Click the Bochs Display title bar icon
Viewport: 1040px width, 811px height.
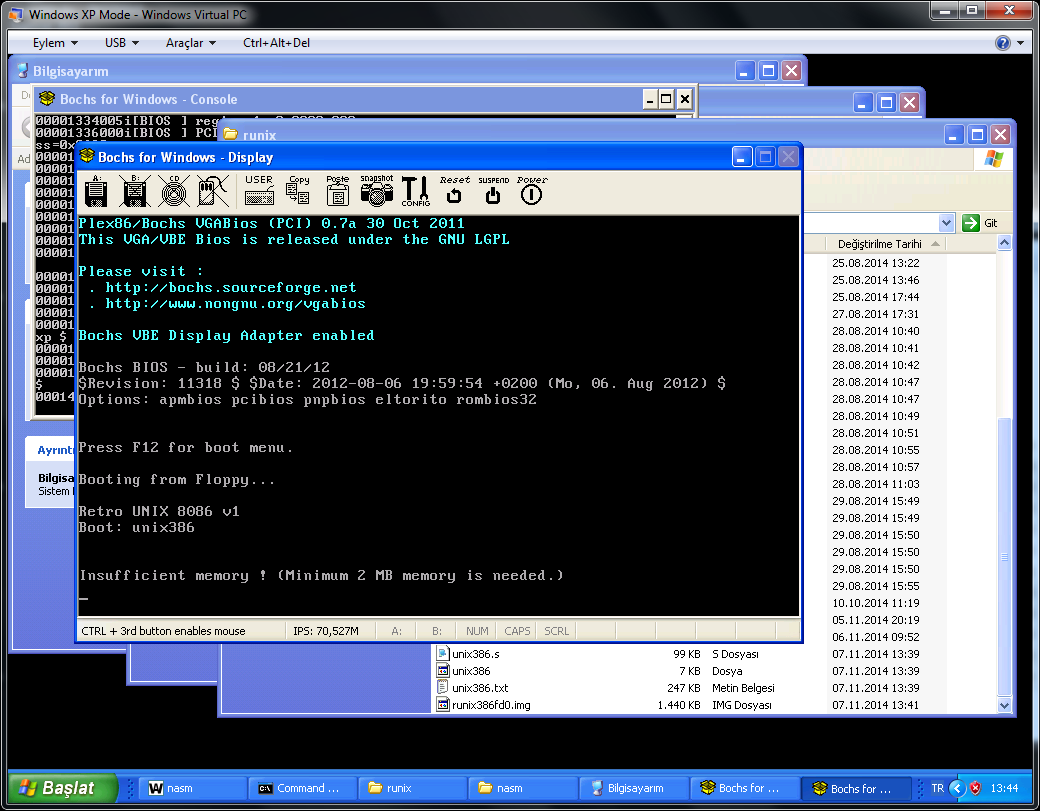pos(87,156)
